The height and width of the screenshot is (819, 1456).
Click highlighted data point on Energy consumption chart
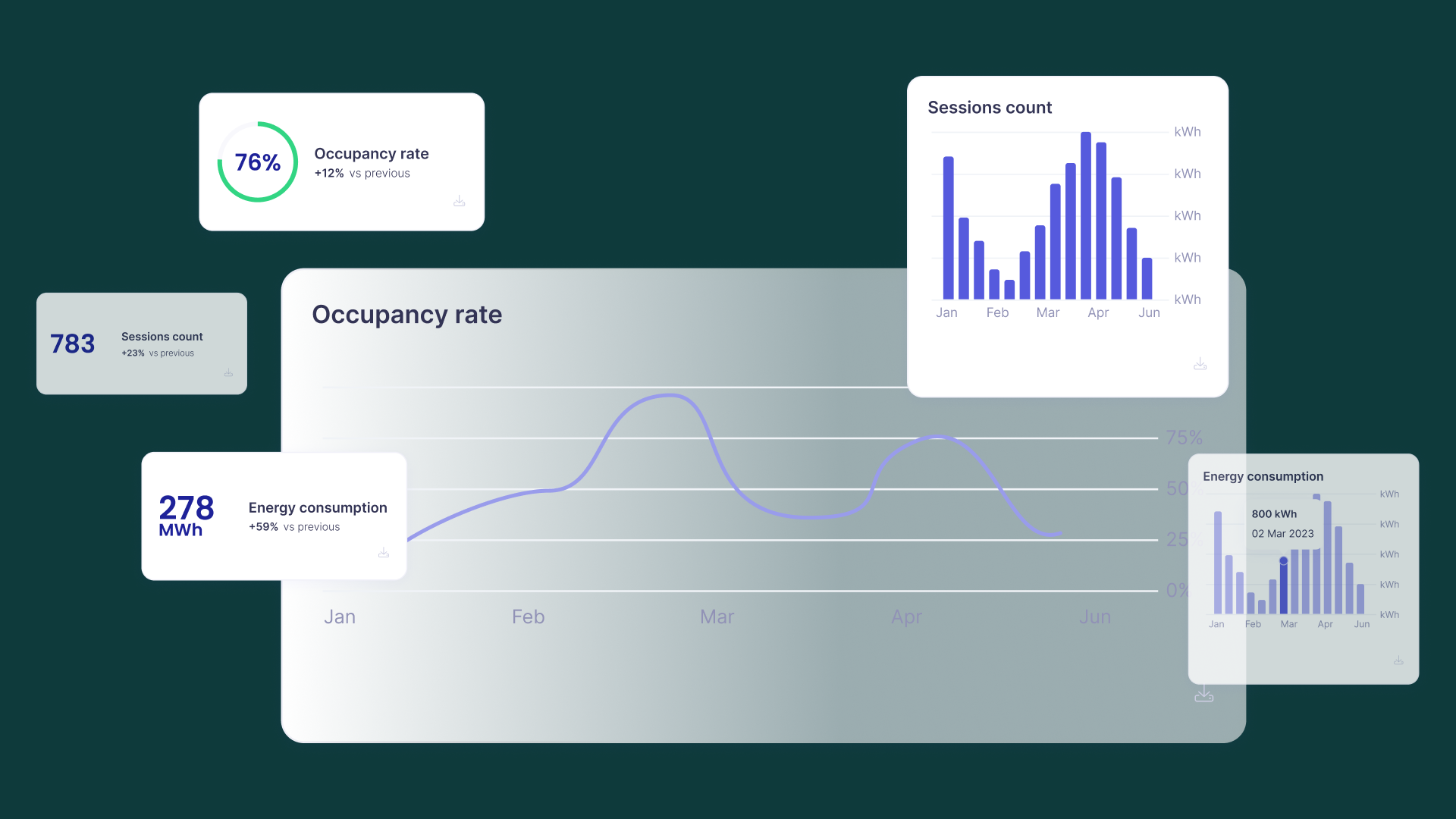[x=1283, y=561]
